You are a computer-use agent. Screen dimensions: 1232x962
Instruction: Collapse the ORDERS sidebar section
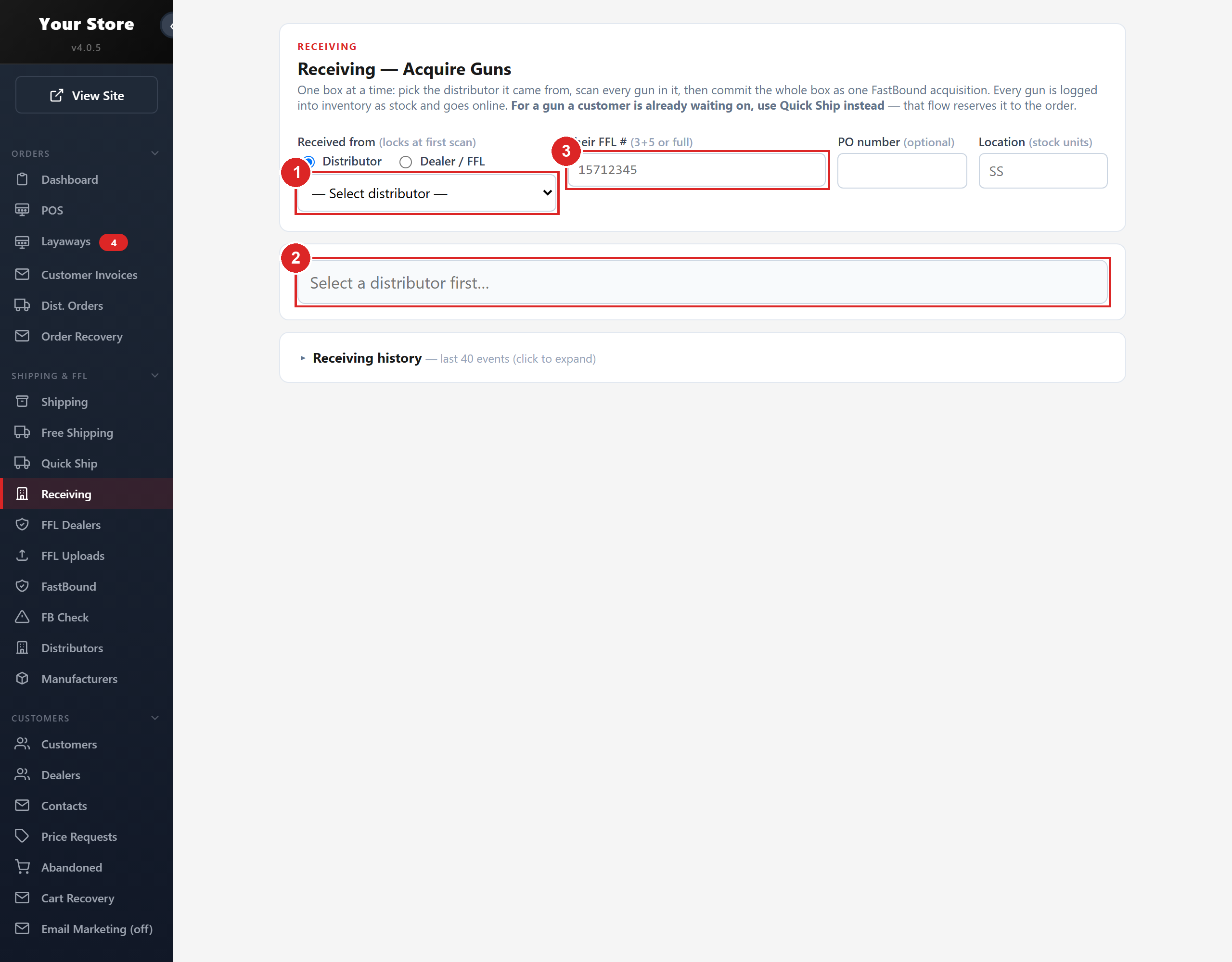[155, 153]
